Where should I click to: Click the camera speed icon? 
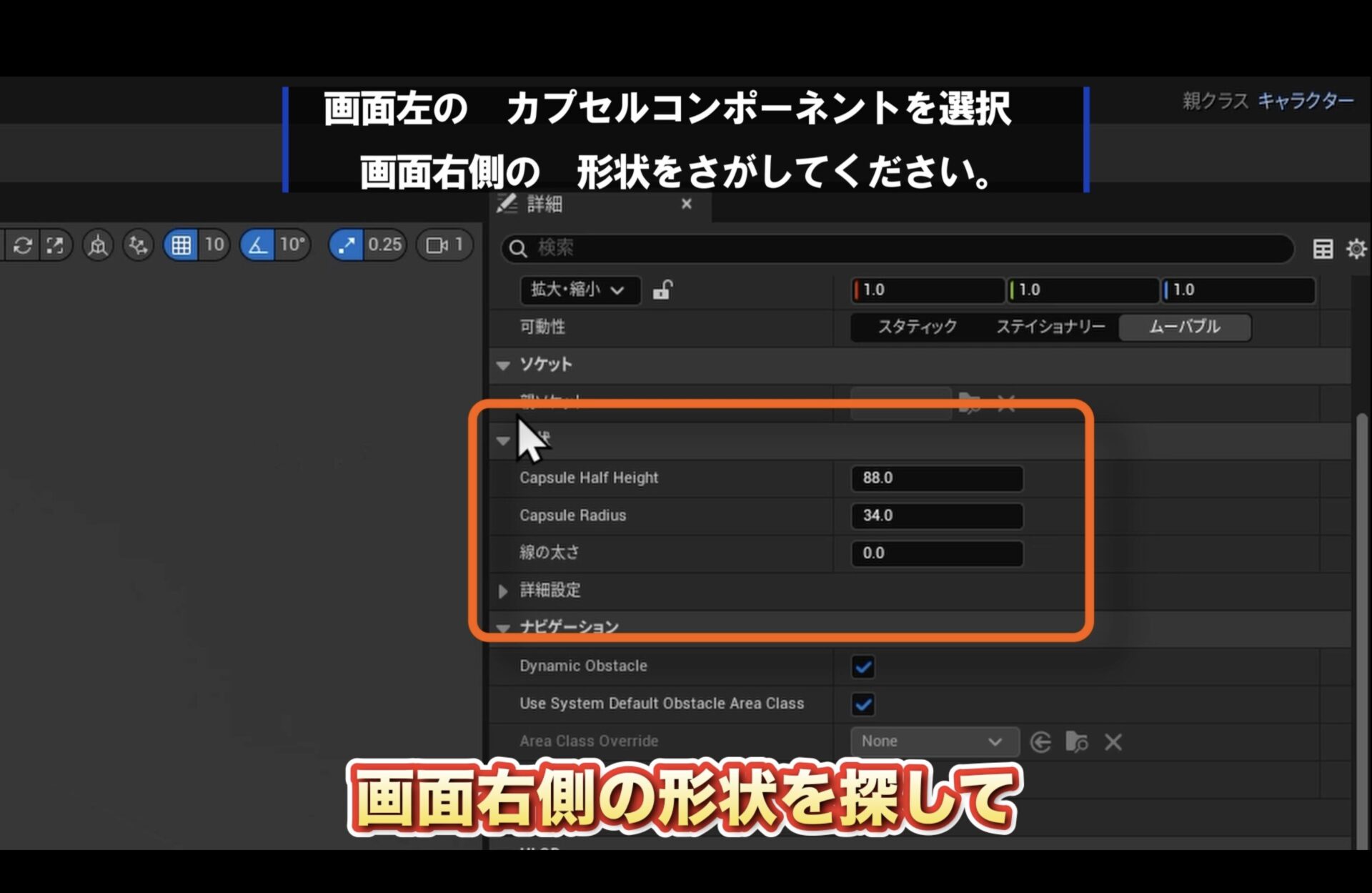pos(437,245)
